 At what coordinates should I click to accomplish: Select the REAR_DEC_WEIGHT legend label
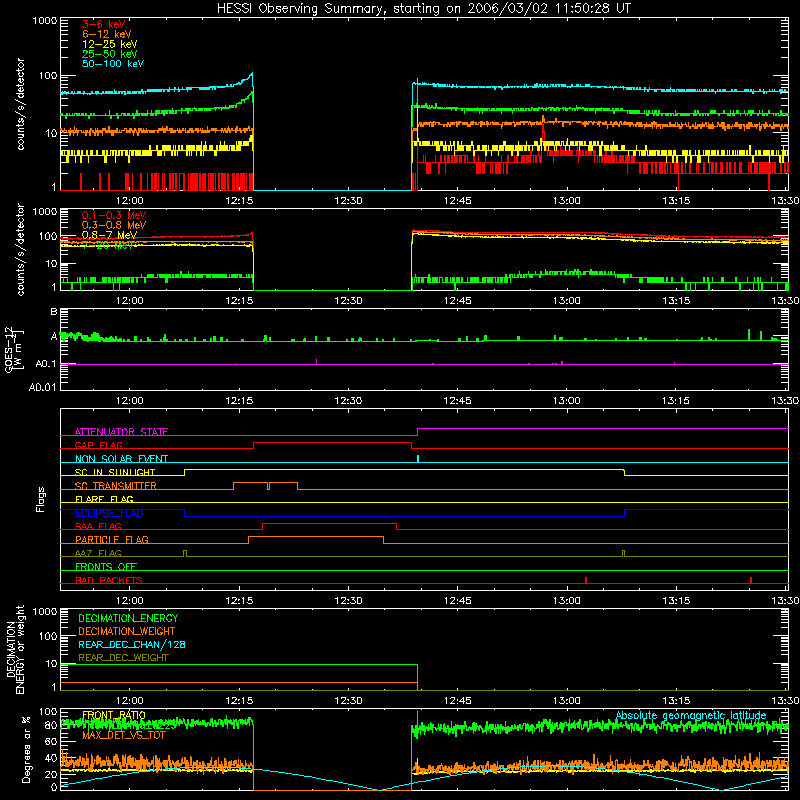[x=123, y=658]
